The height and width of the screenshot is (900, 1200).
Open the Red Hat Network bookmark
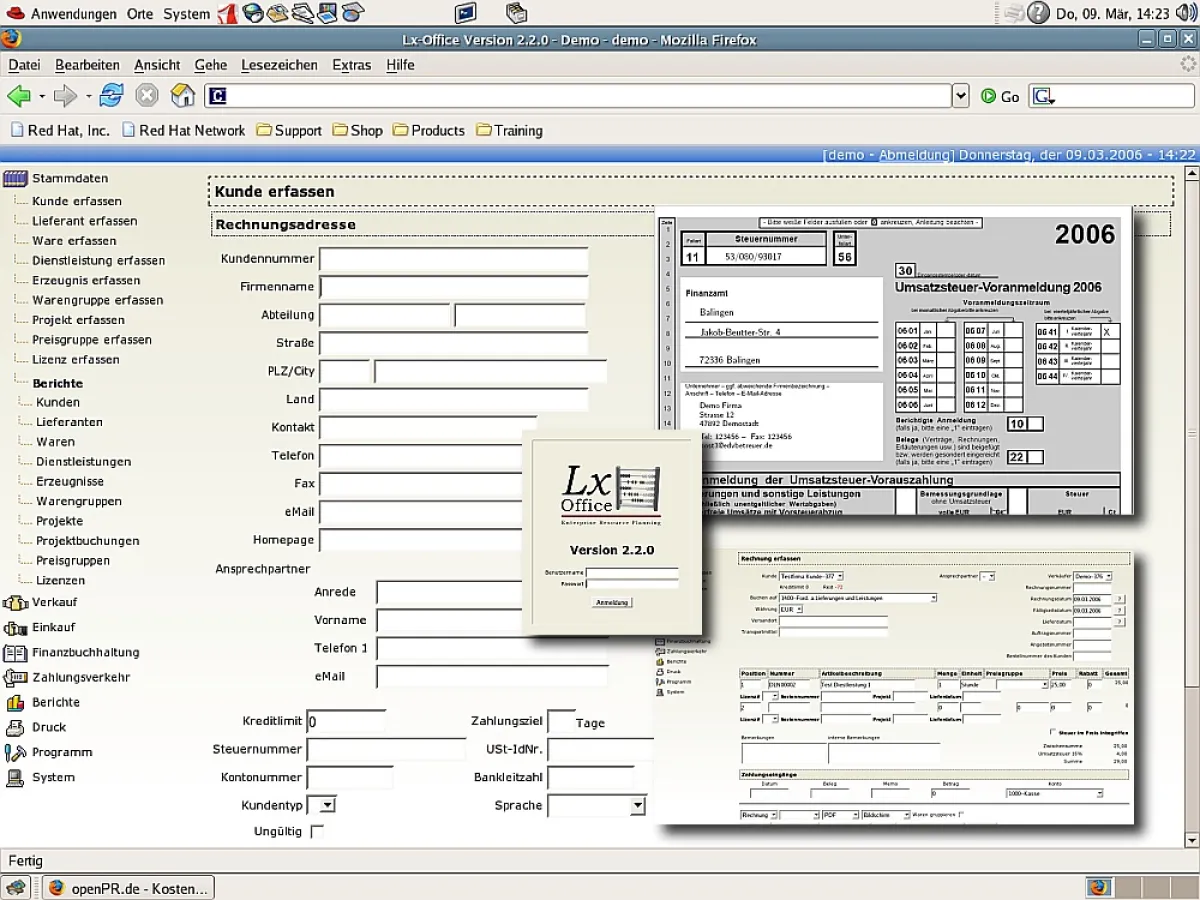pyautogui.click(x=183, y=130)
